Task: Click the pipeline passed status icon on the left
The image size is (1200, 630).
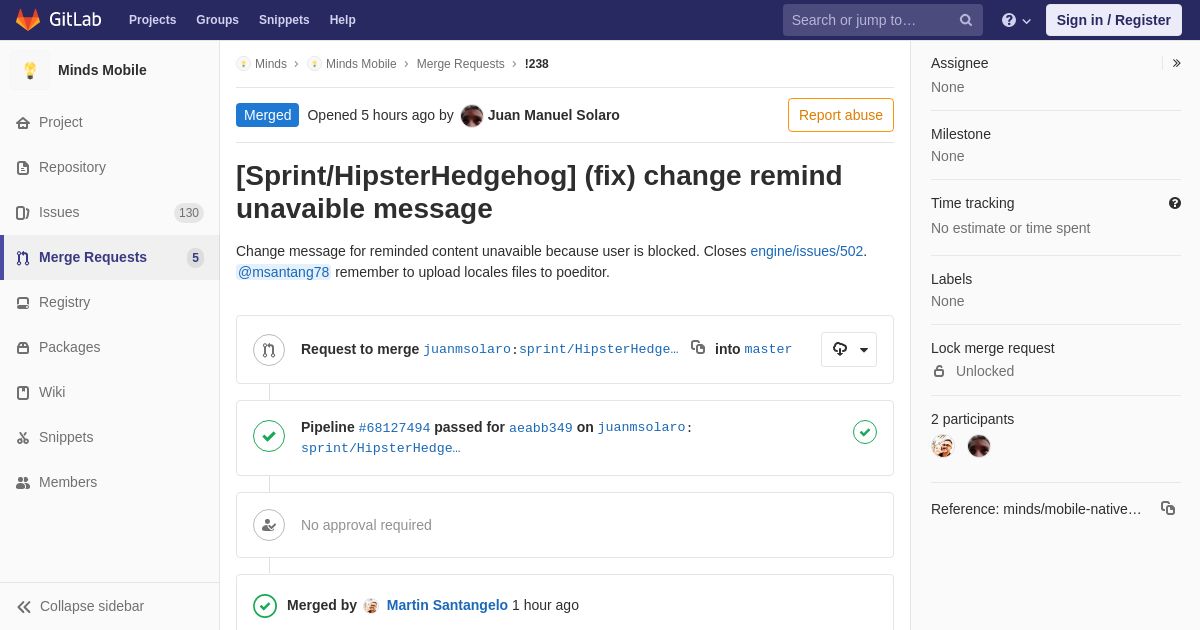Action: coord(269,436)
